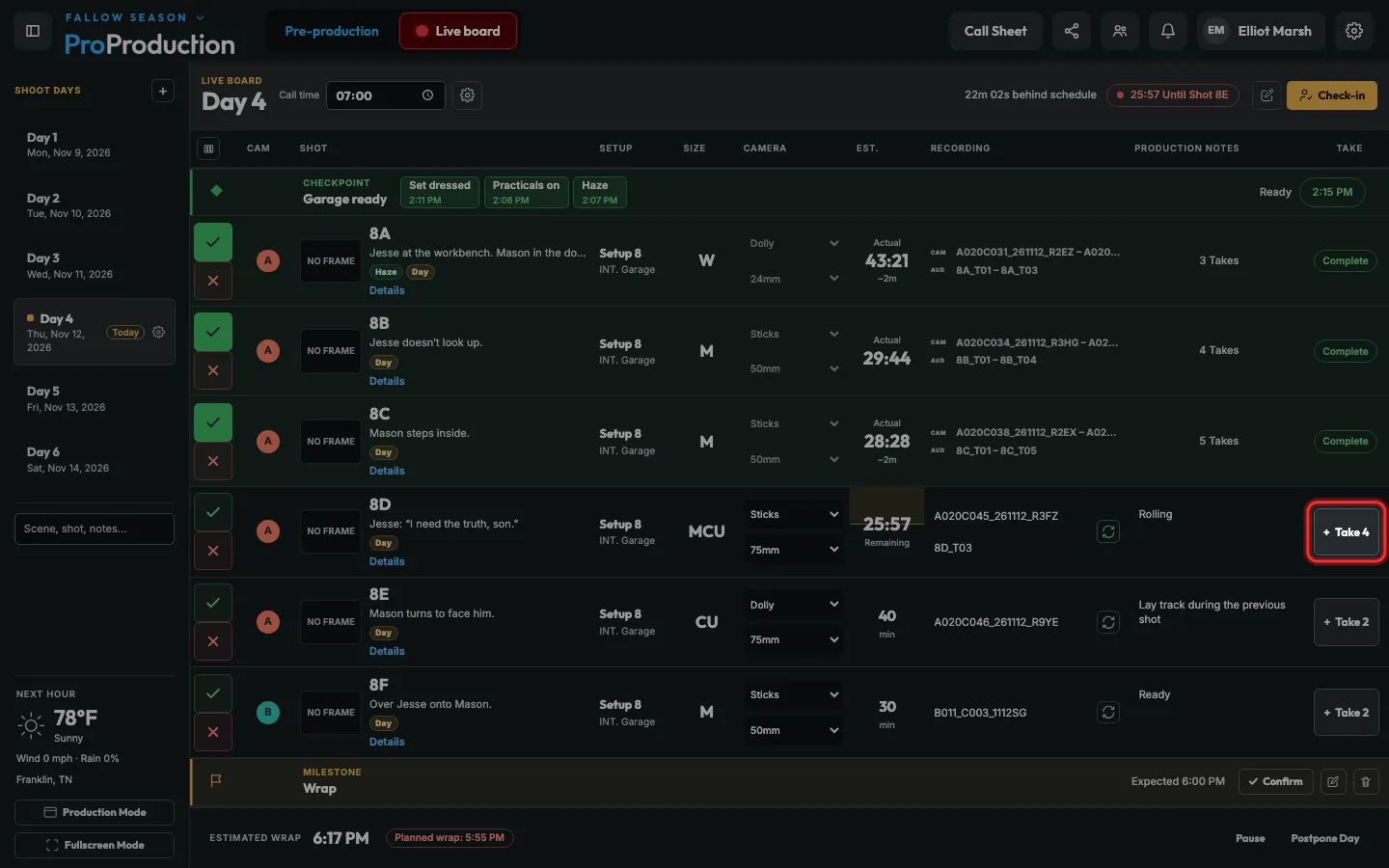Add Take 4 for shot 8D

1346,532
